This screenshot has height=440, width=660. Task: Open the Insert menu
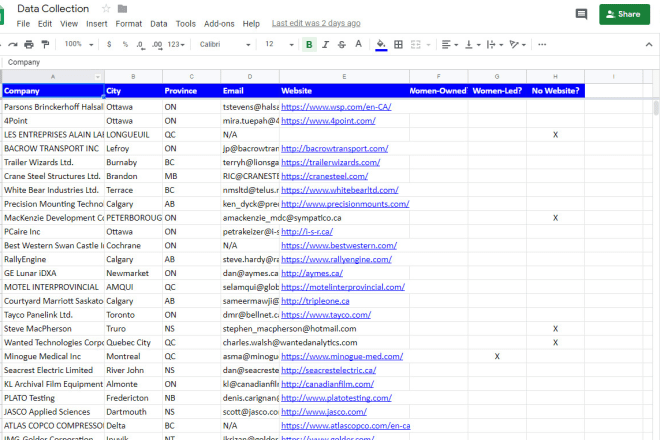(x=97, y=24)
